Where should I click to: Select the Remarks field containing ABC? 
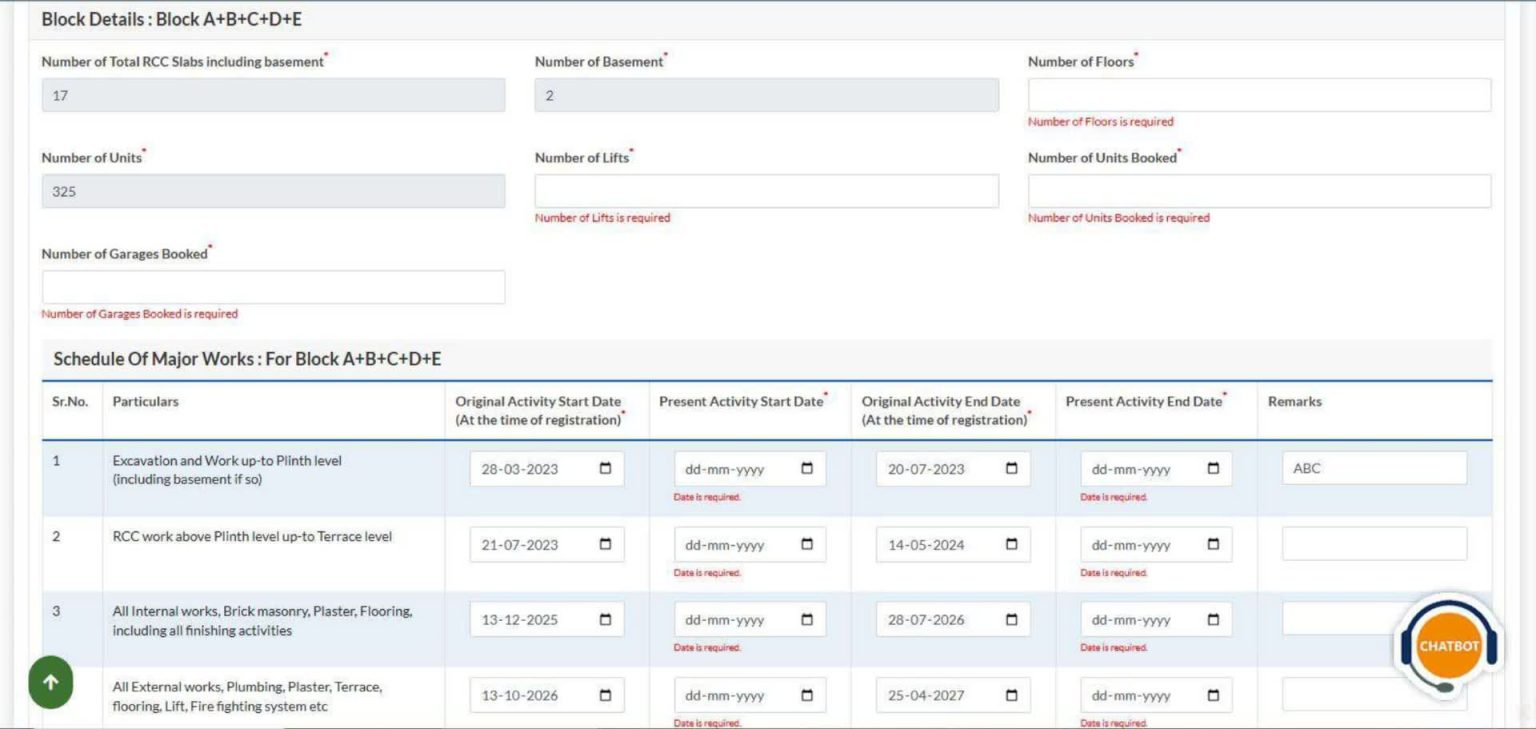[1373, 467]
